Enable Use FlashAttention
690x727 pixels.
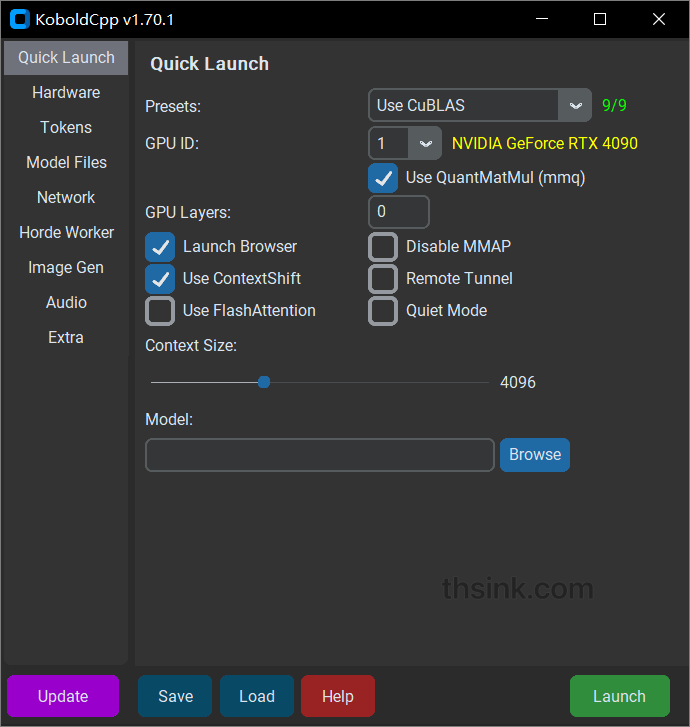pos(160,311)
